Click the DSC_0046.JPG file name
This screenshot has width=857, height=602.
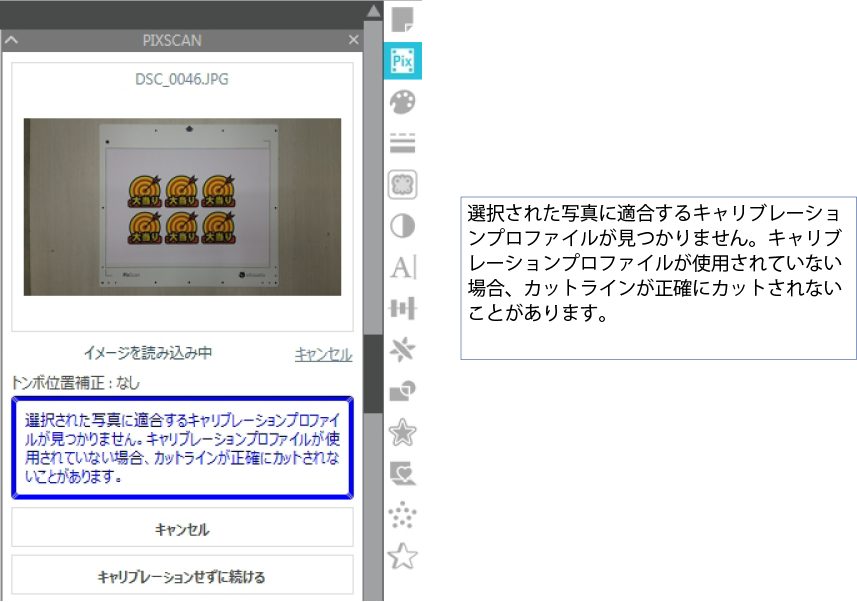(x=182, y=79)
